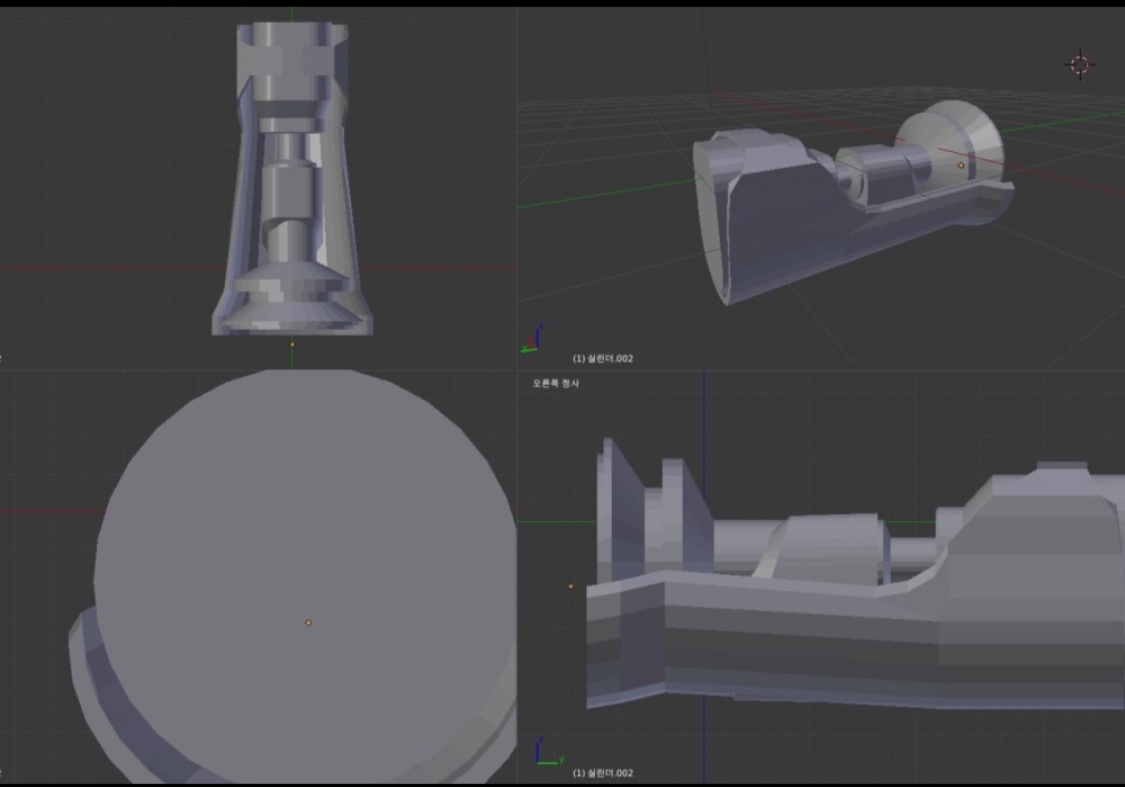Select the '오른쪽 정사' view label
Viewport: 1125px width, 787px height.
555,383
